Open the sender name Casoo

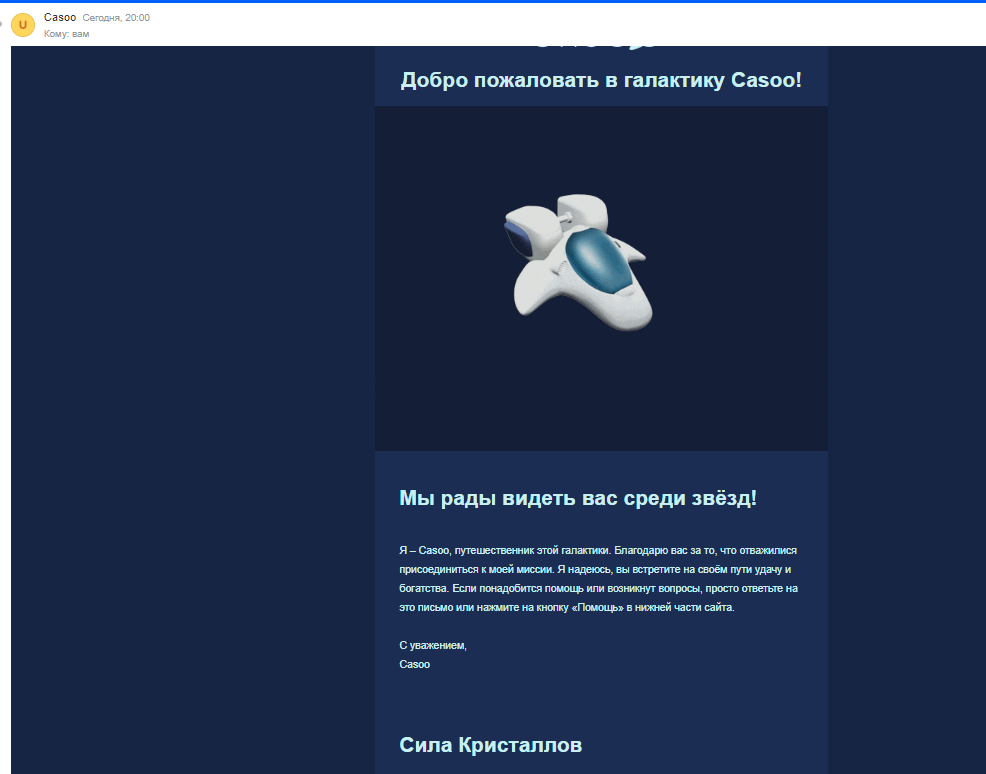pyautogui.click(x=60, y=18)
